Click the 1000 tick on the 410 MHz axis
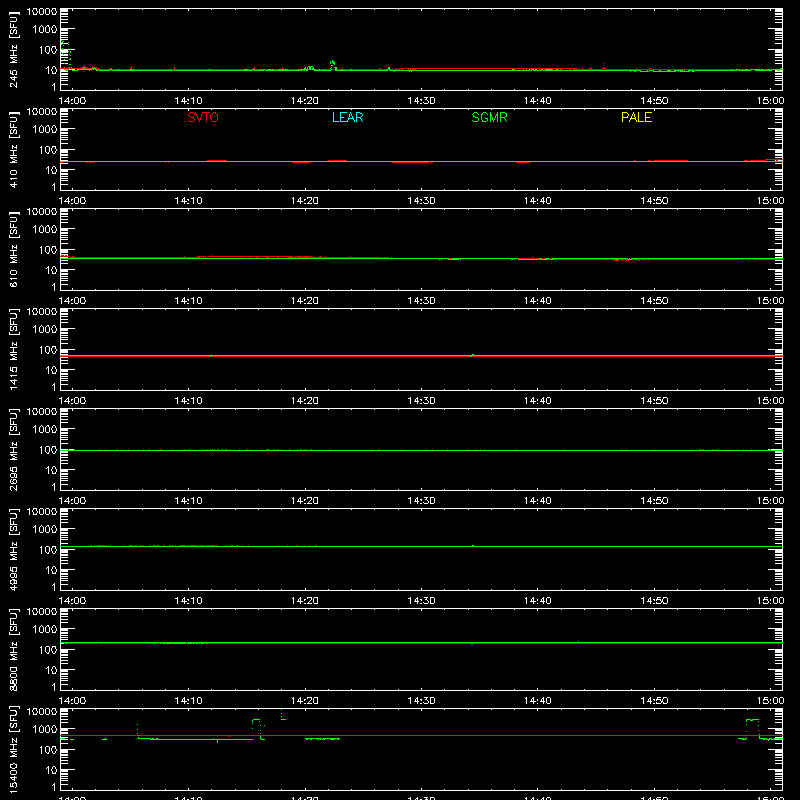The image size is (800, 800). point(45,129)
